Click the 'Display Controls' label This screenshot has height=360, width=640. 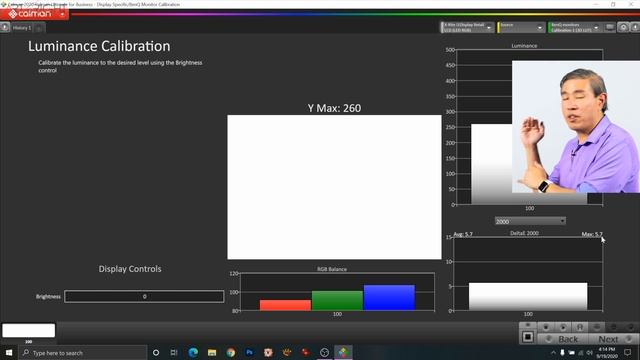[x=130, y=269]
